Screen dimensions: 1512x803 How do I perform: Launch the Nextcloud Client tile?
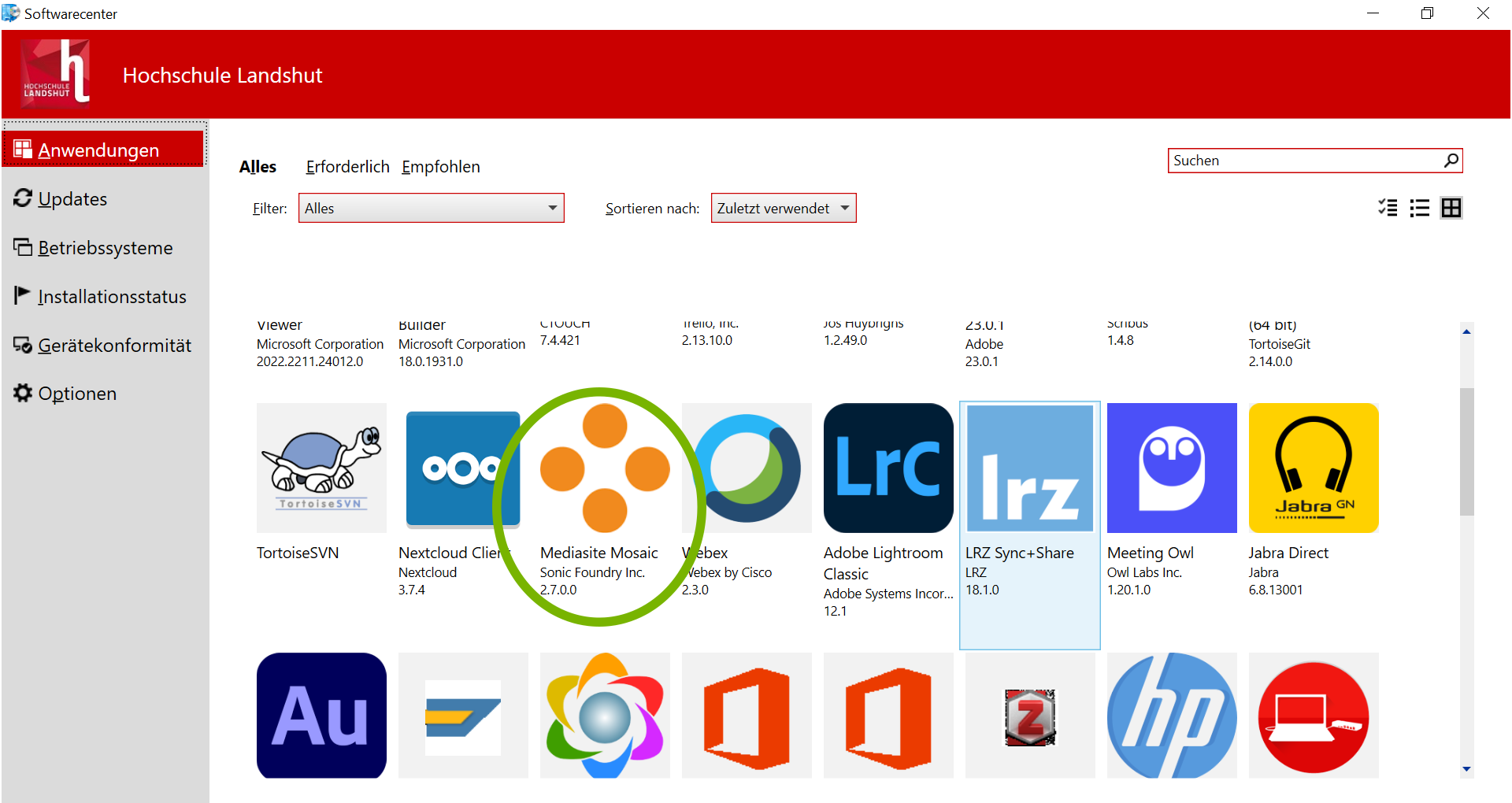point(462,468)
